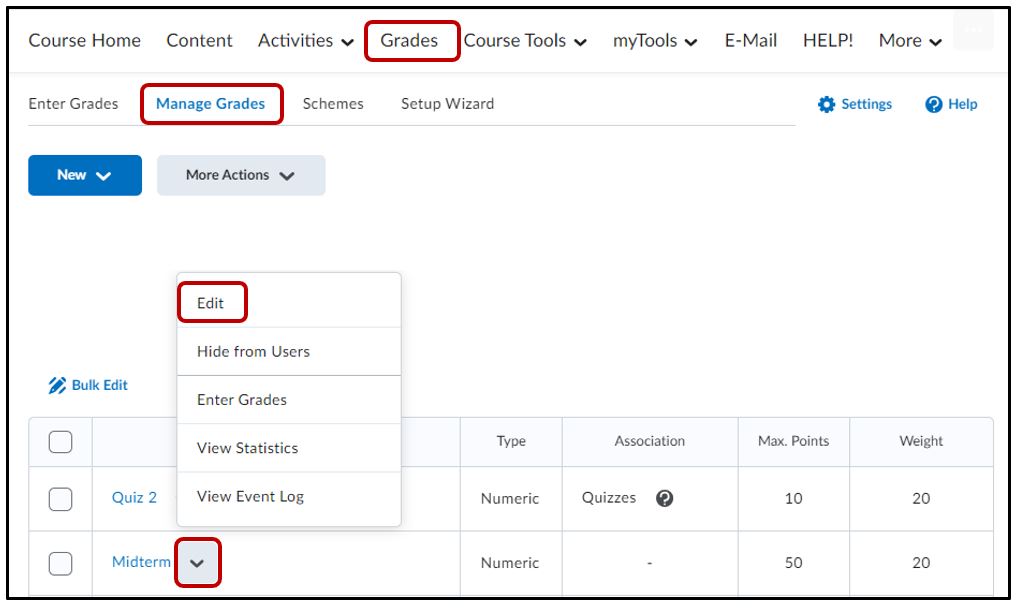1018x608 pixels.
Task: Click the Help question mark icon
Action: [x=934, y=105]
